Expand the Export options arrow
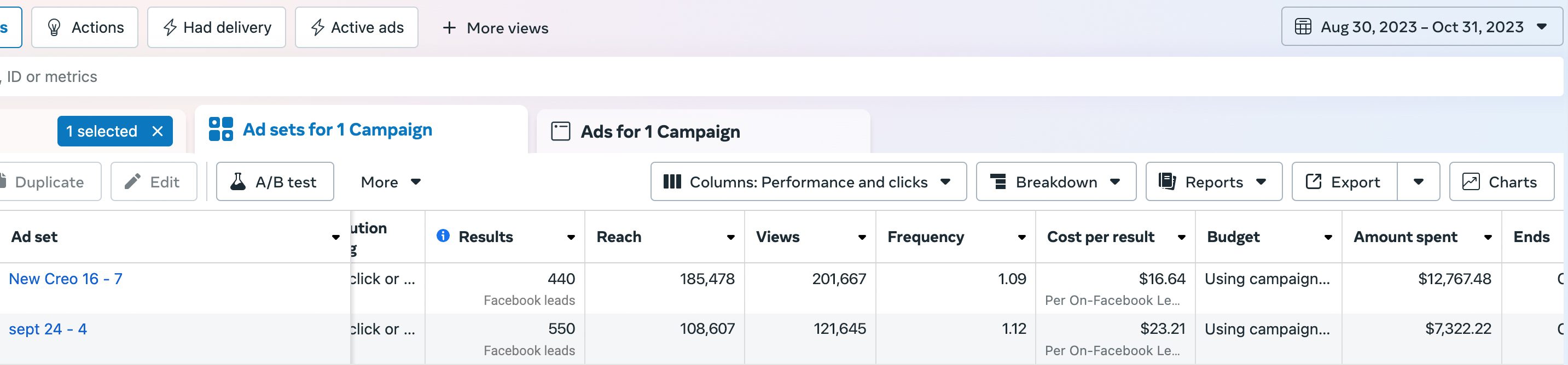 pyautogui.click(x=1418, y=182)
